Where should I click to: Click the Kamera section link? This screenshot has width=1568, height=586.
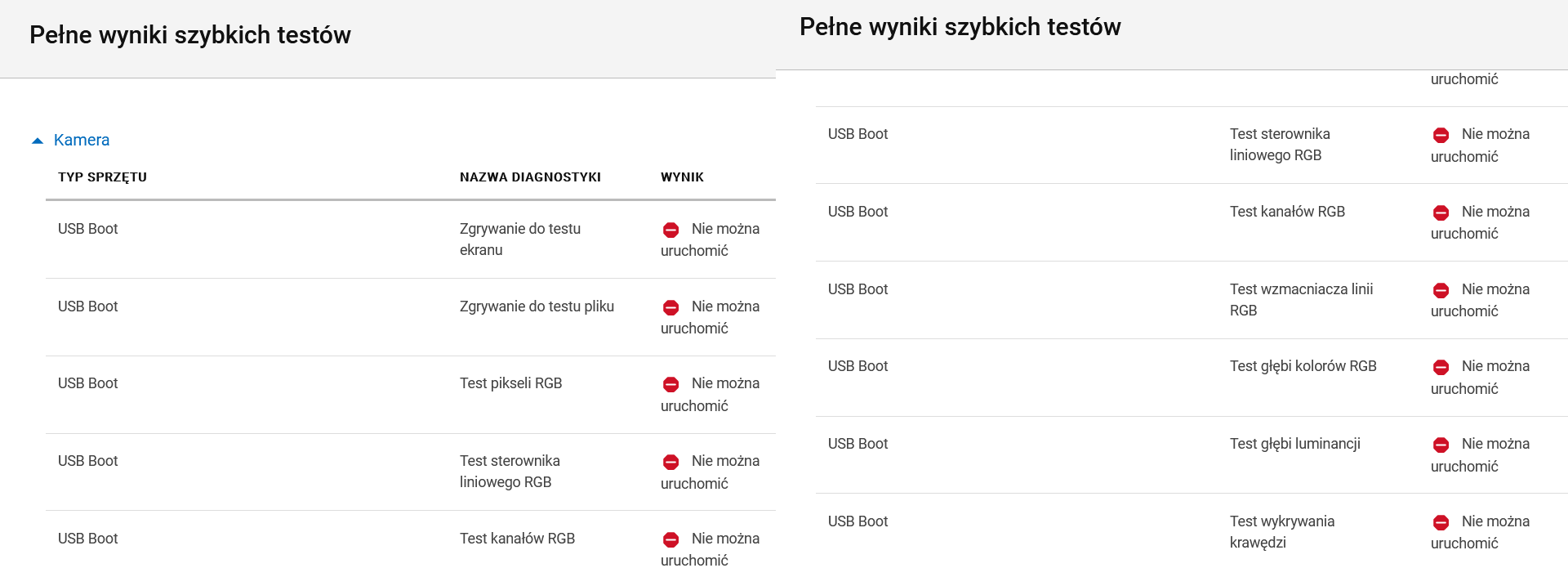[x=82, y=140]
